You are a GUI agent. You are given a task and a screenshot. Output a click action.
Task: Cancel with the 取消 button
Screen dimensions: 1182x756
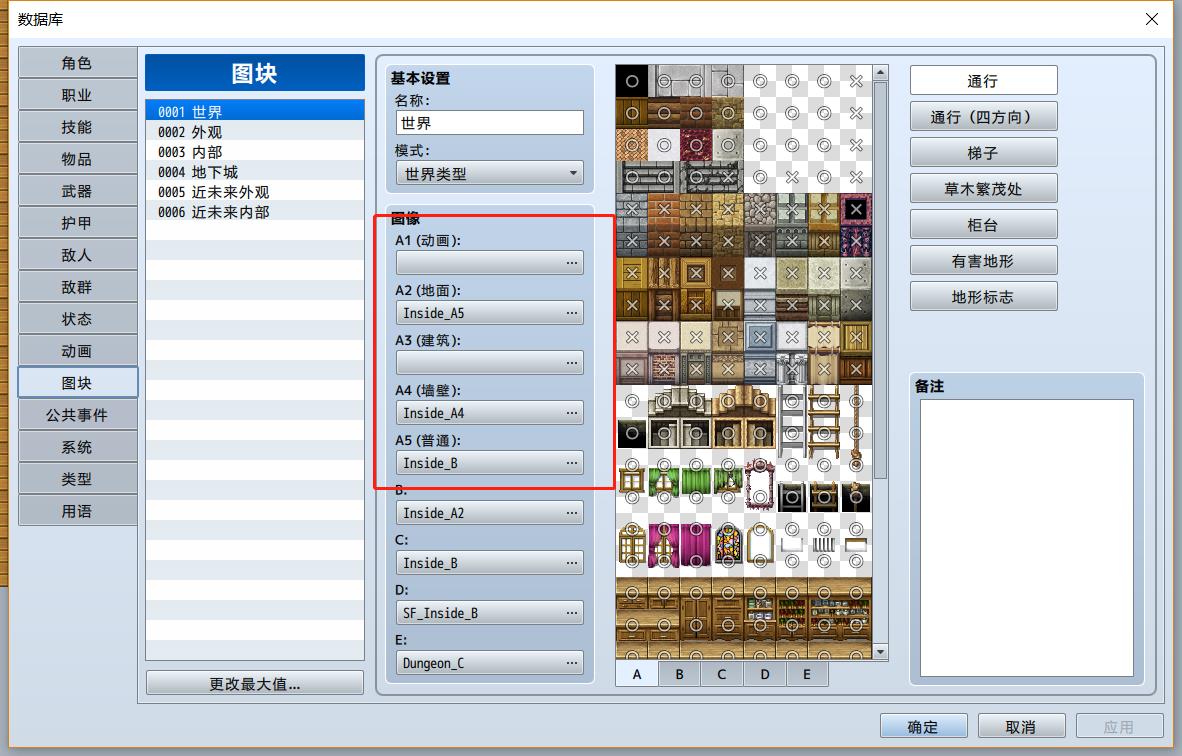click(x=1021, y=727)
